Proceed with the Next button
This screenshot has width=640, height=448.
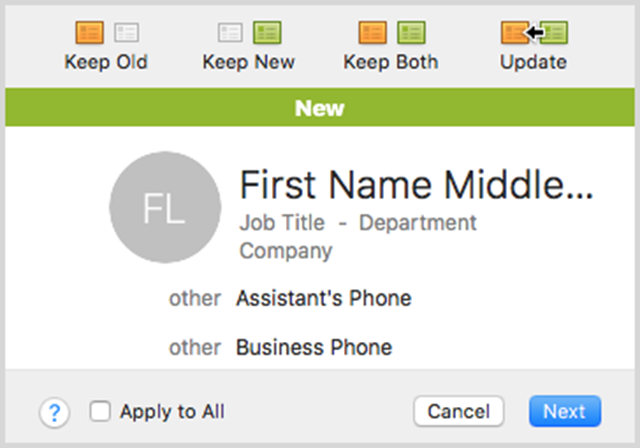point(564,411)
